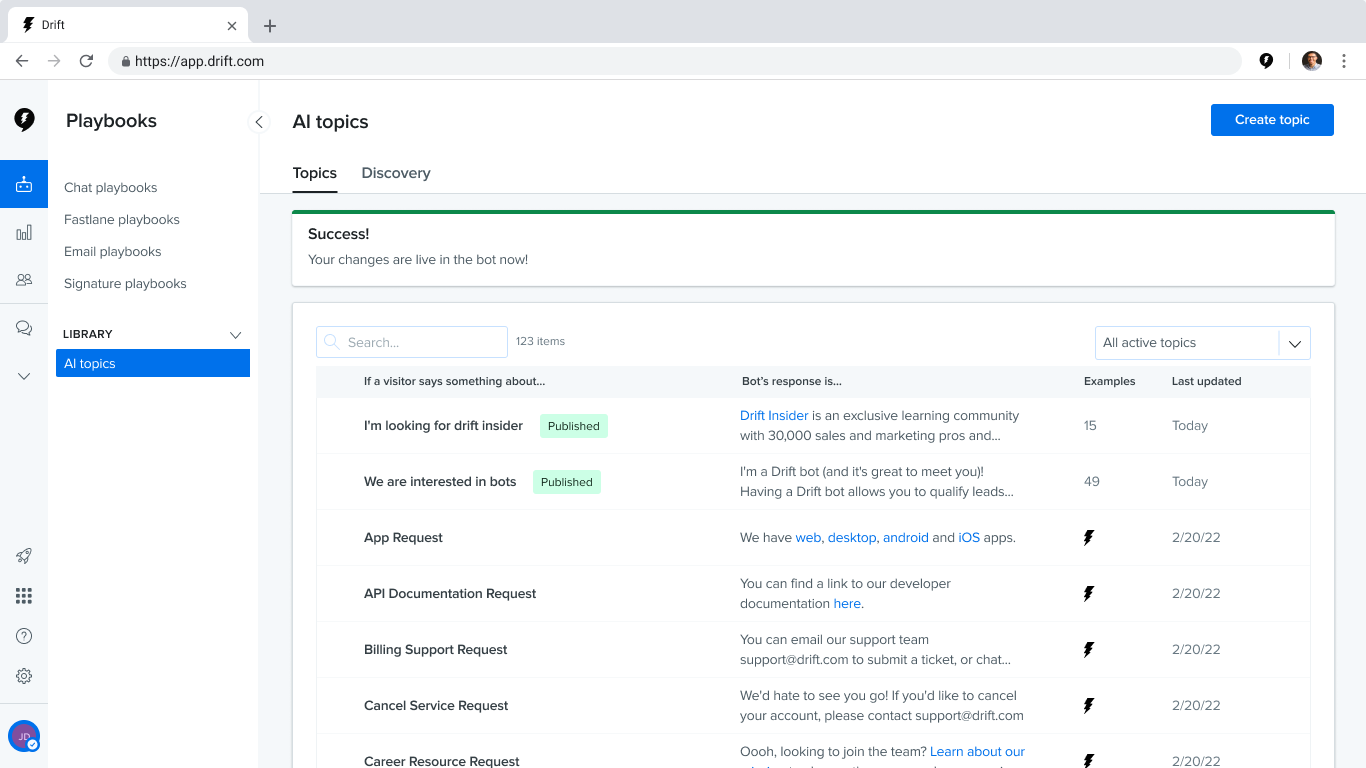Open the All active topics dropdown
The height and width of the screenshot is (768, 1366).
(x=1203, y=343)
